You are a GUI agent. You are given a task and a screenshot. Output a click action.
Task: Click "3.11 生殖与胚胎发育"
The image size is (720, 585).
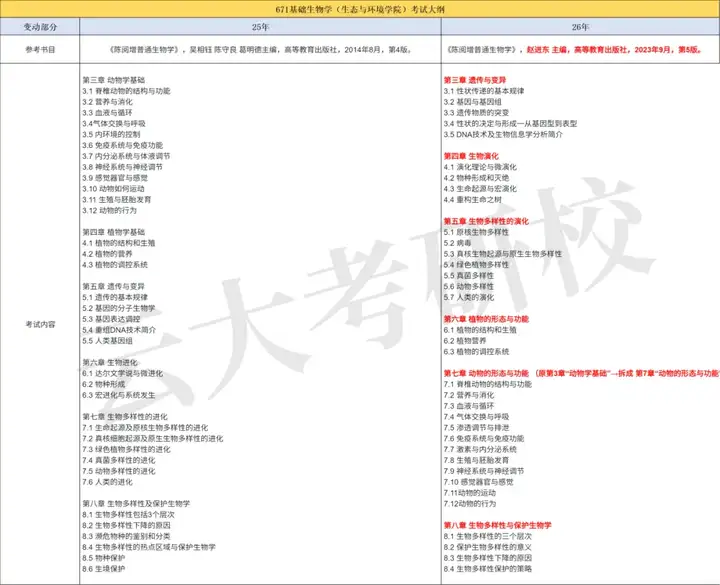(x=117, y=200)
